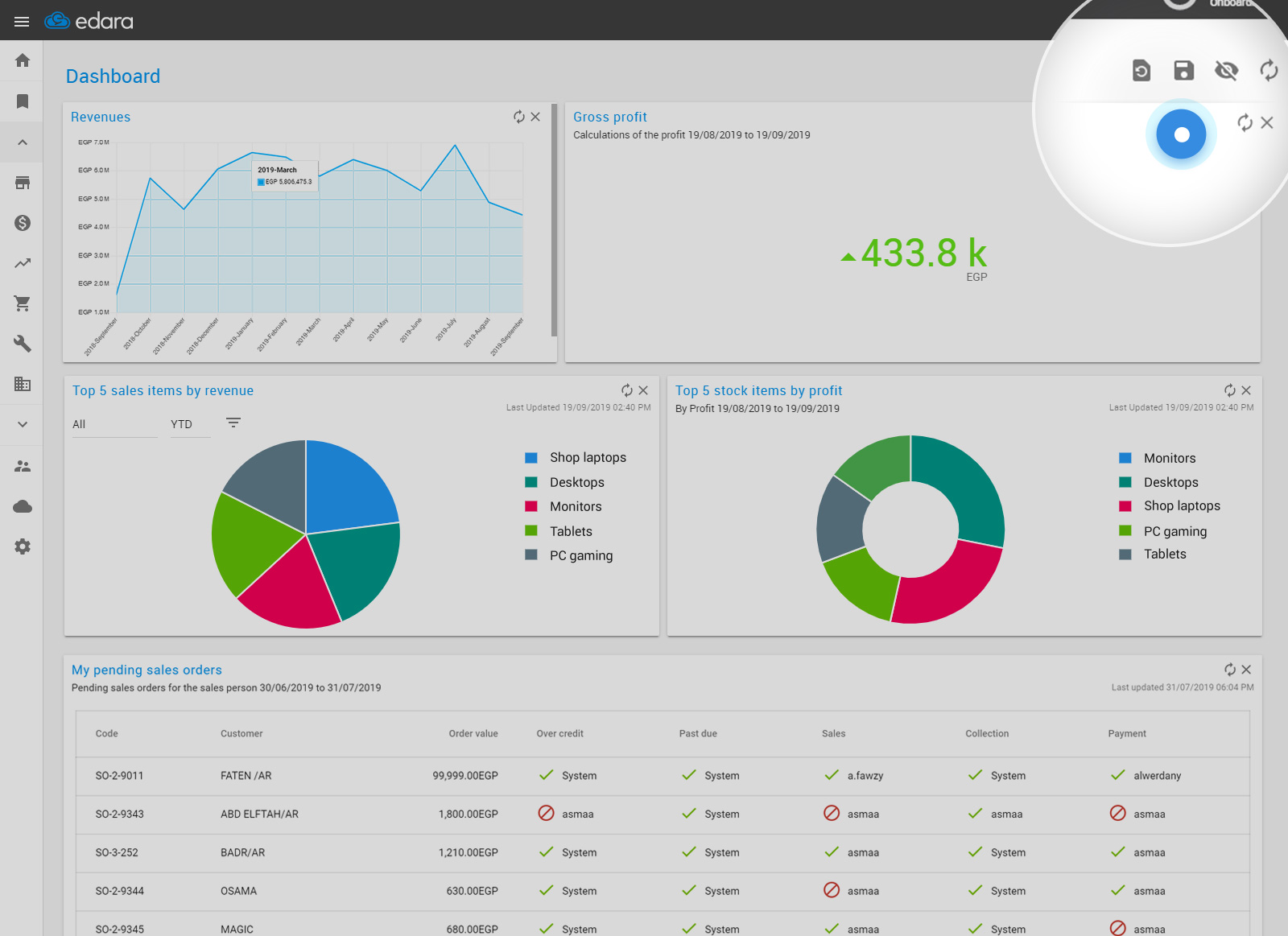Open the All filter dropdown

click(x=114, y=424)
